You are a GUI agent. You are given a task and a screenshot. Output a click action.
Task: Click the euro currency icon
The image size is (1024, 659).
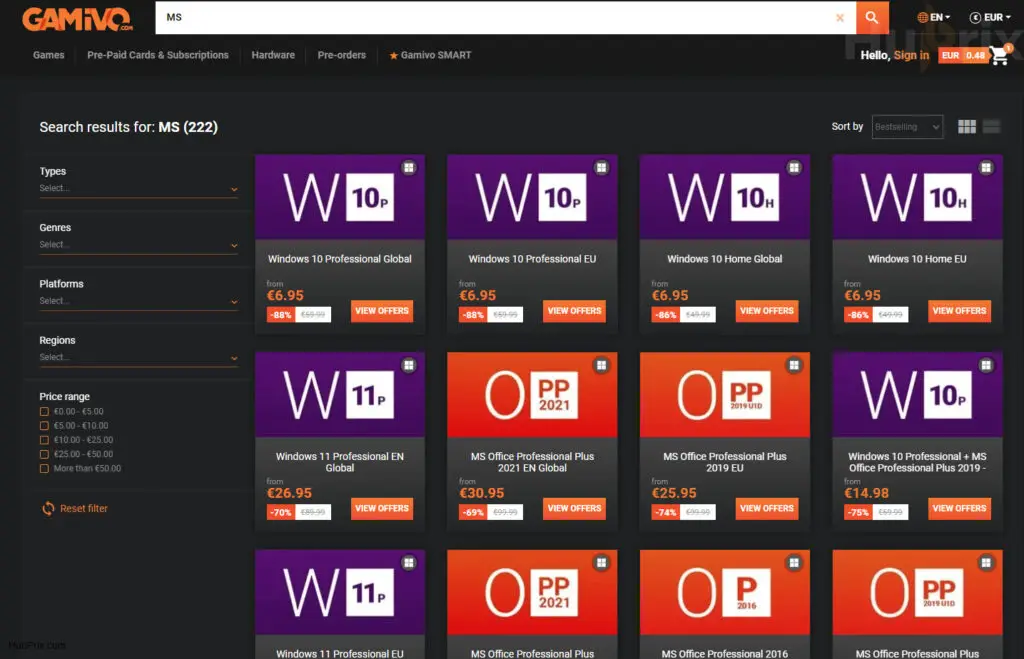click(975, 18)
